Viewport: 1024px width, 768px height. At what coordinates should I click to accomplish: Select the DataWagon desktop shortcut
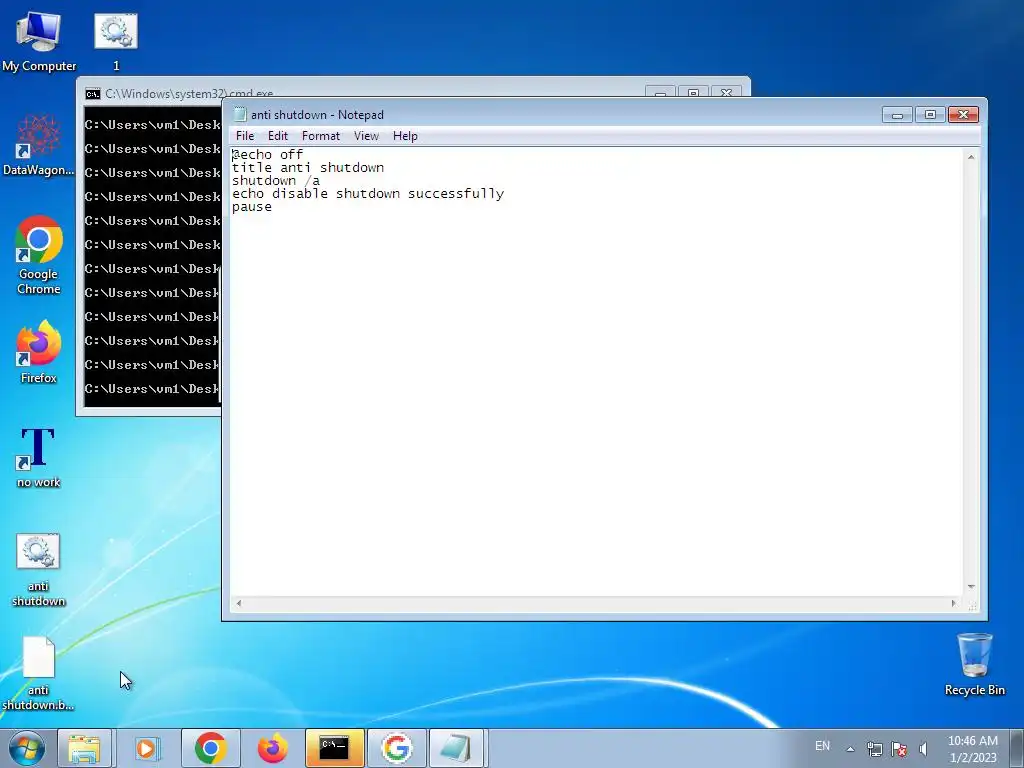(x=39, y=146)
